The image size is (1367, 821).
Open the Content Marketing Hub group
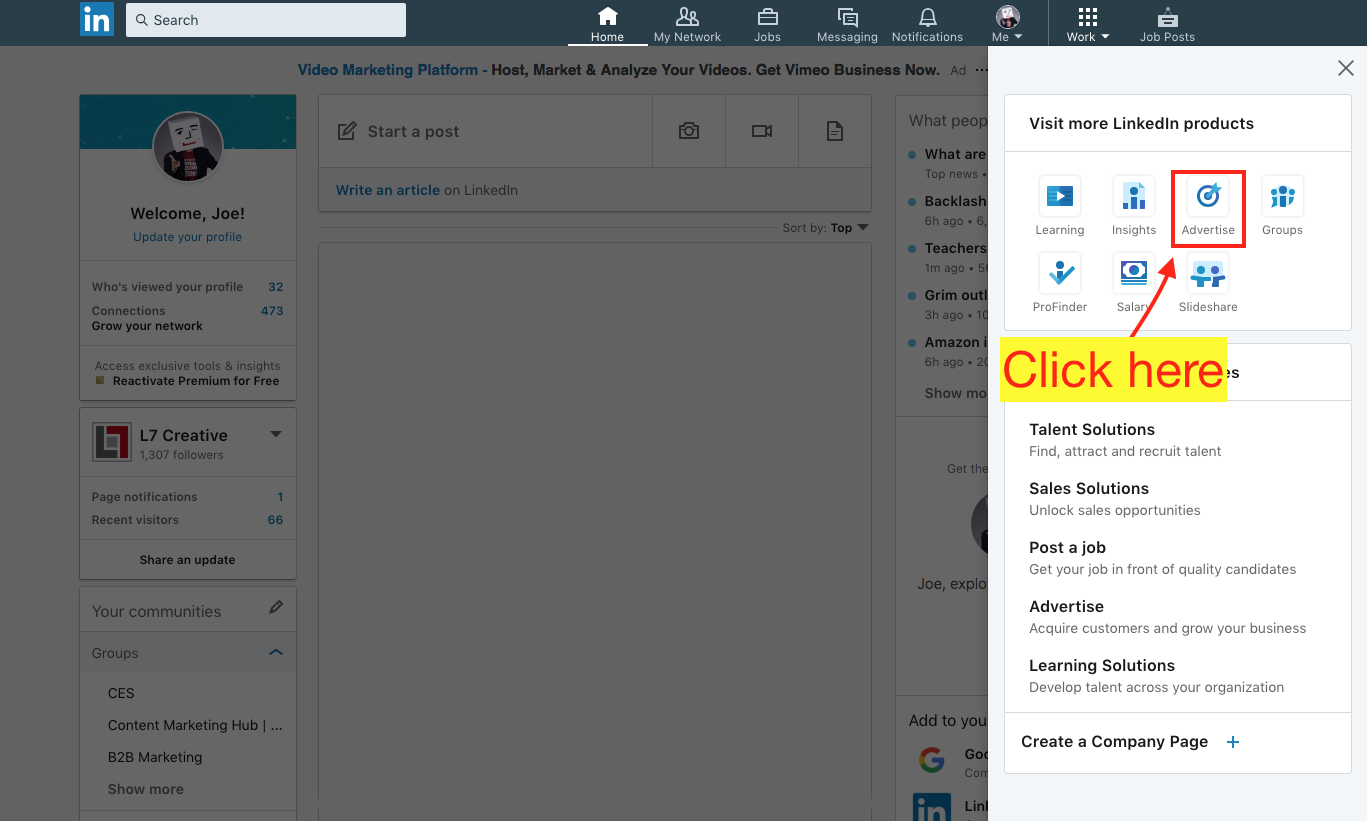(x=195, y=725)
